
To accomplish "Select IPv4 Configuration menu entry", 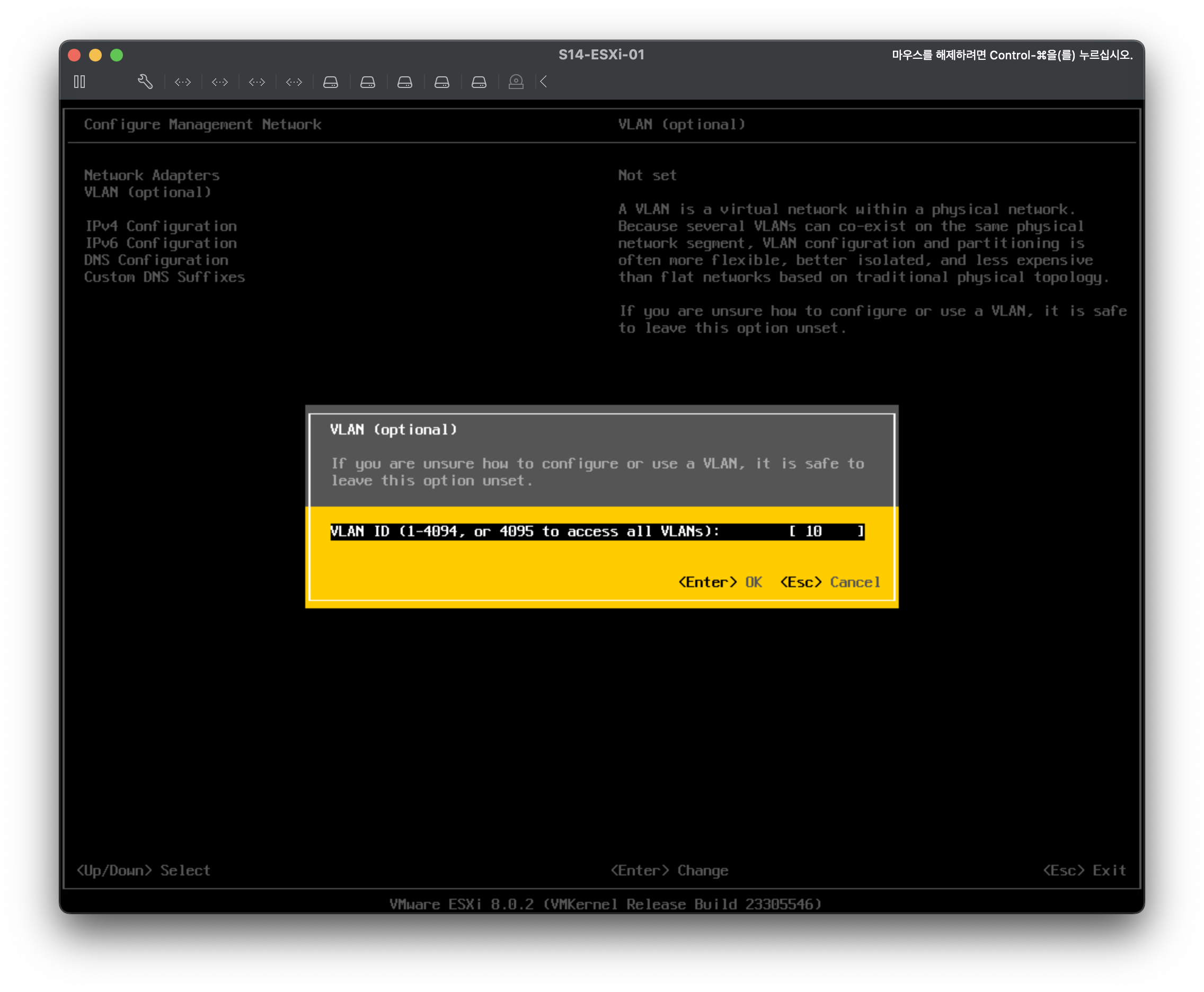I will [x=161, y=226].
